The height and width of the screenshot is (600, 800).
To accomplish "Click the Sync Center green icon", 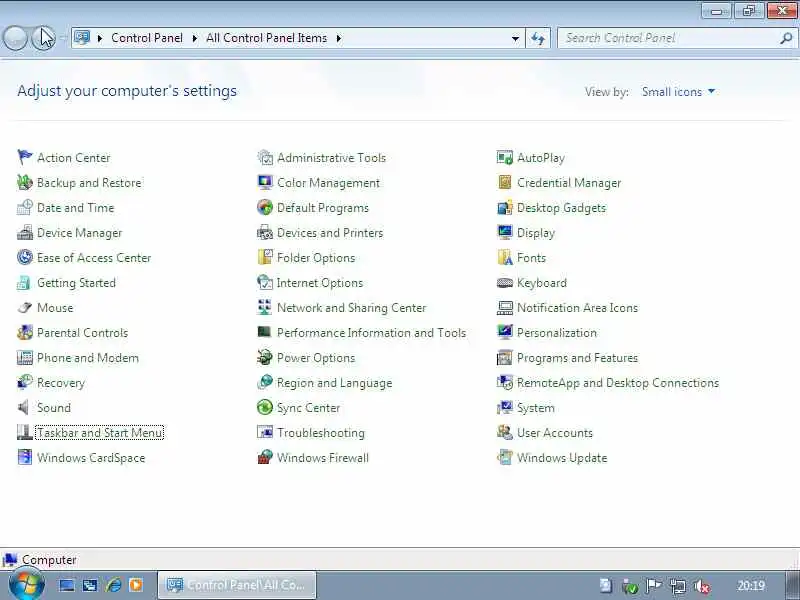I will (265, 407).
